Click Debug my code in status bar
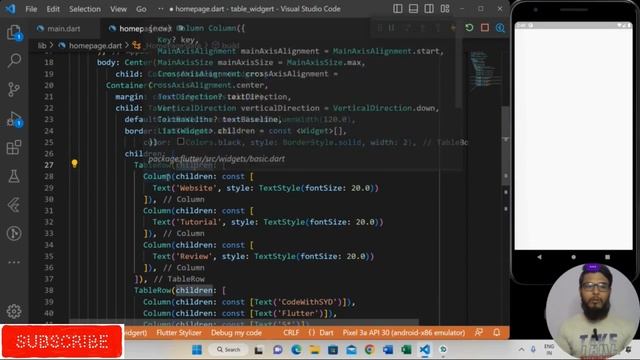Viewport: 640px width, 360px height. [x=236, y=332]
